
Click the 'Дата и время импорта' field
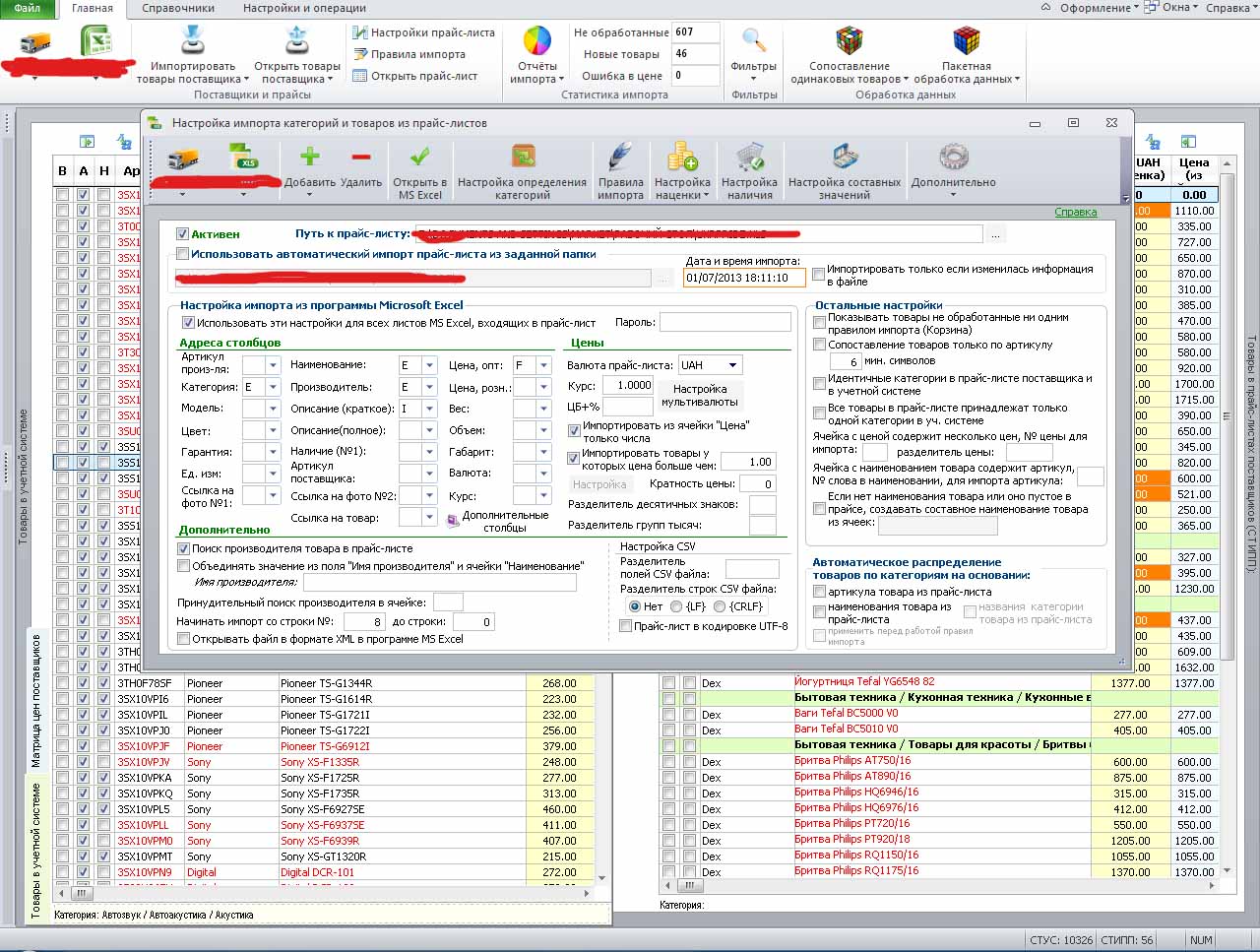click(x=744, y=278)
